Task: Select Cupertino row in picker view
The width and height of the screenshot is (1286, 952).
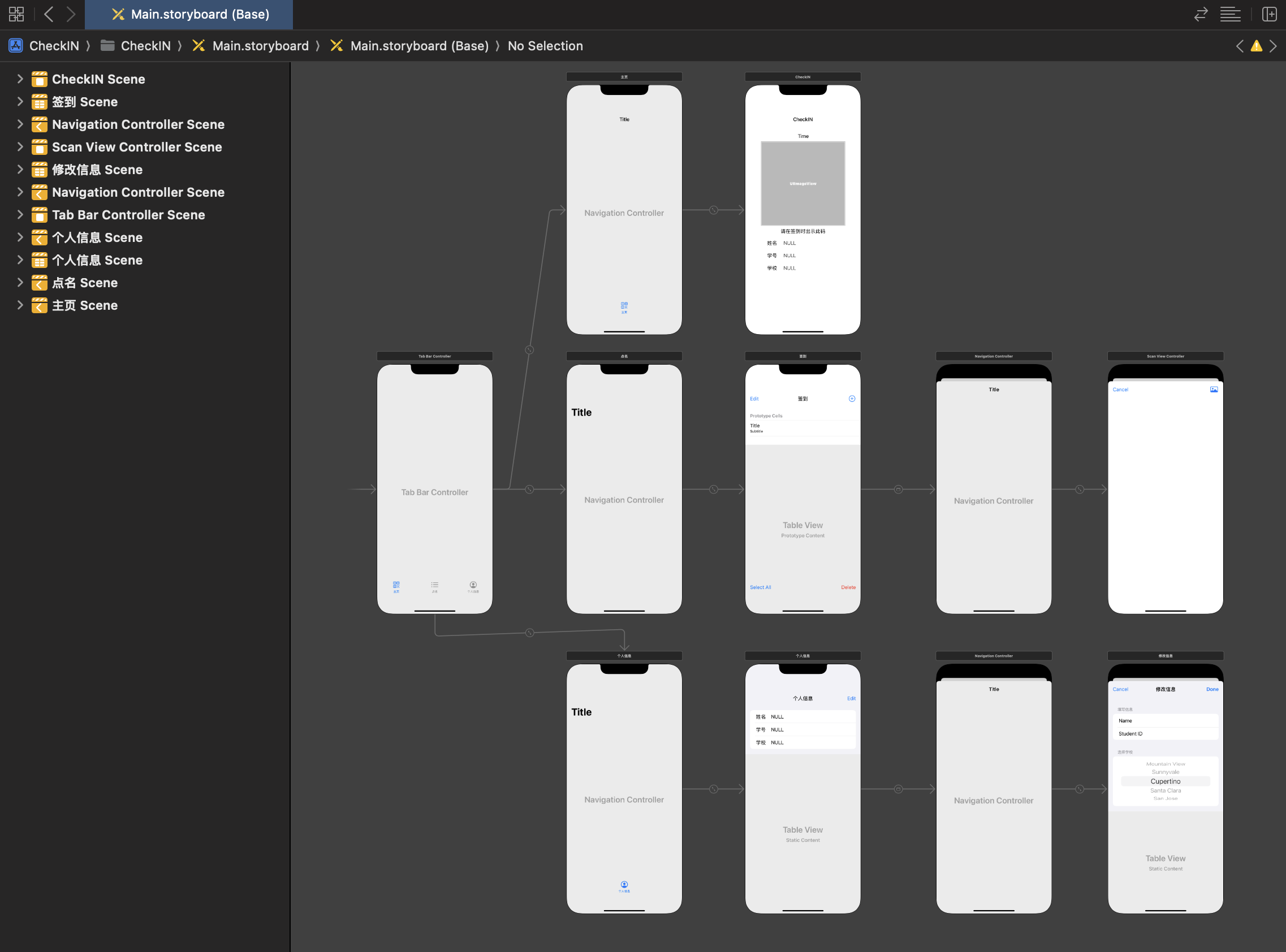Action: pyautogui.click(x=1165, y=781)
